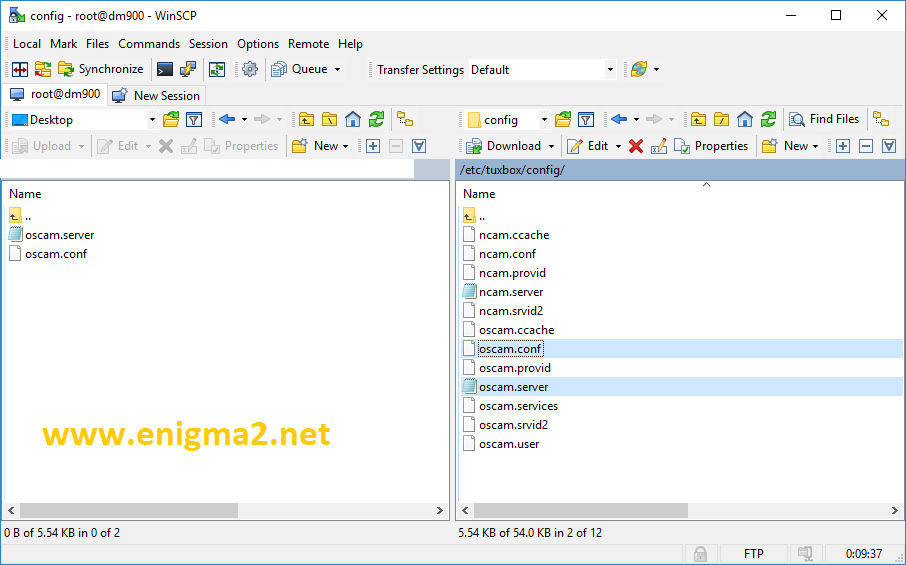Viewport: 906px width, 565px height.
Task: Click the remote Invert Selection icon
Action: click(889, 146)
